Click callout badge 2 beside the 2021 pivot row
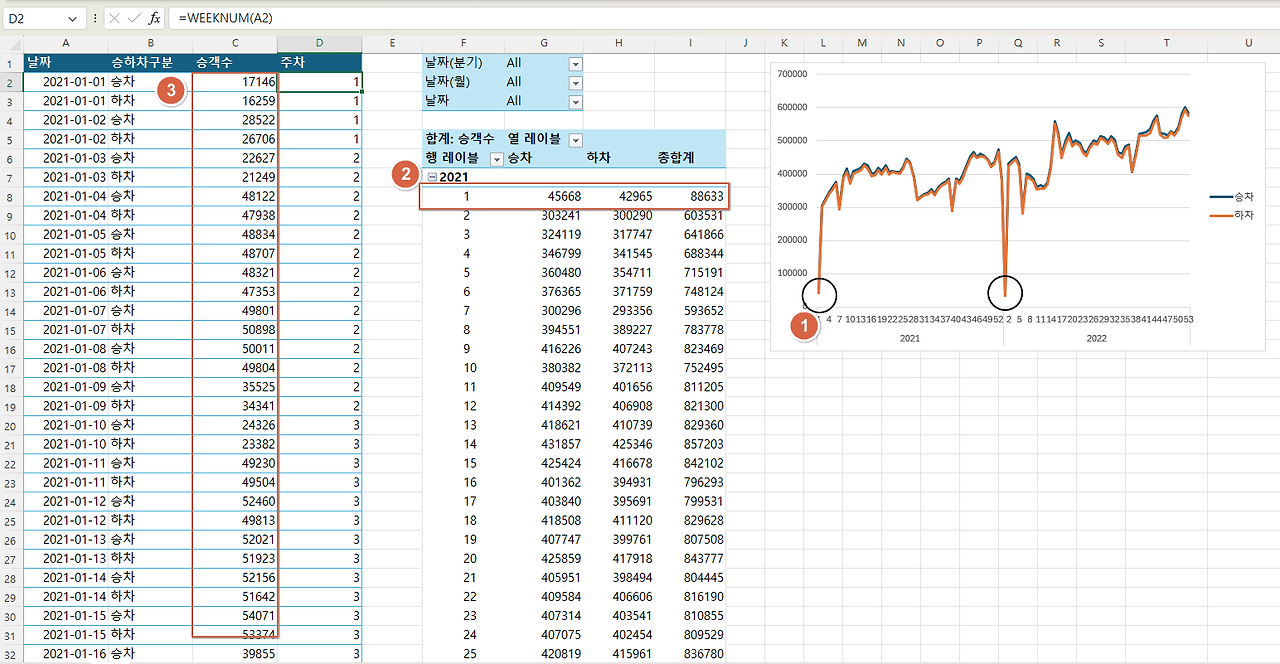The height and width of the screenshot is (664, 1280). (406, 177)
